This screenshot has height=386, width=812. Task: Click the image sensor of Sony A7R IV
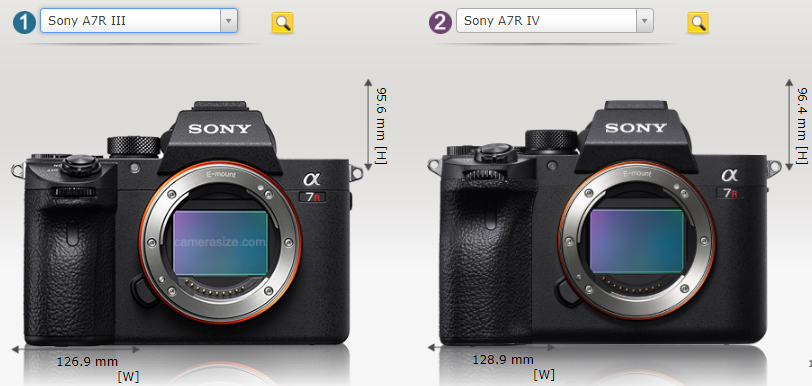pyautogui.click(x=637, y=241)
